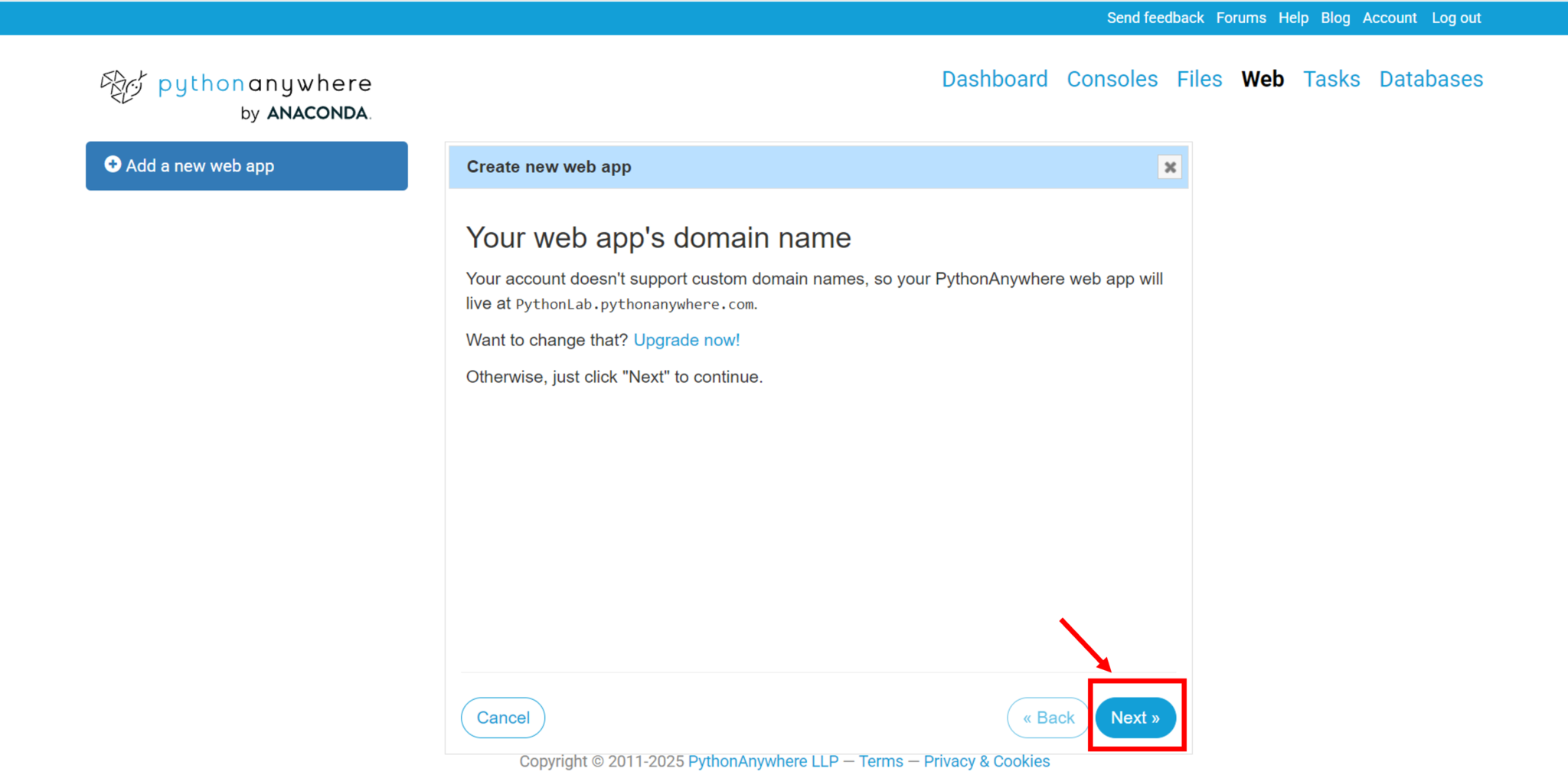The image size is (1568, 775).
Task: Visit the Blog link
Action: pos(1335,18)
